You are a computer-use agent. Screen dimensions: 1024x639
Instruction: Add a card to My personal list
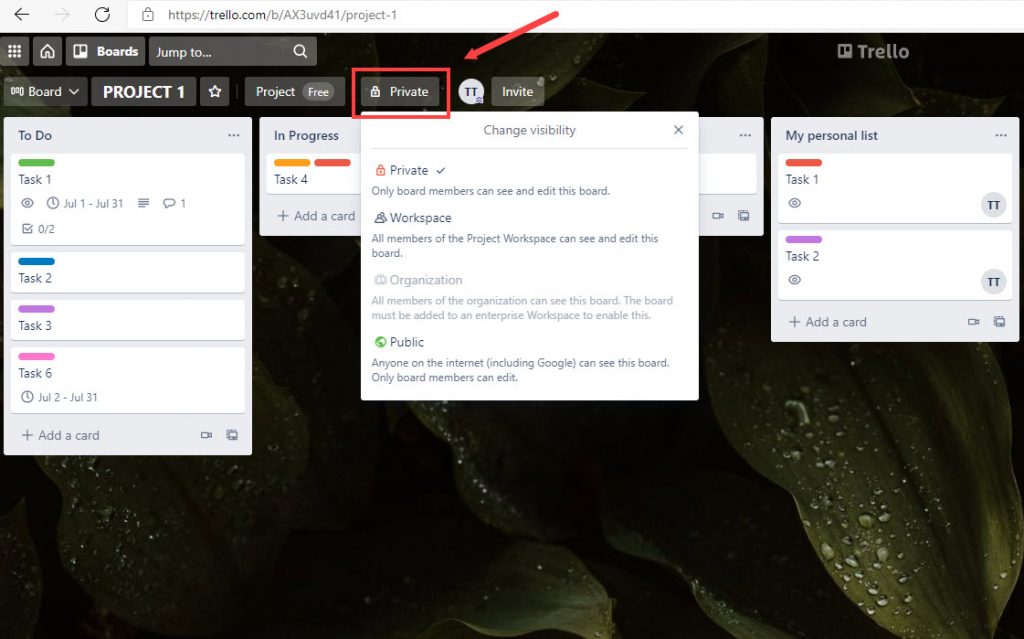pos(828,321)
